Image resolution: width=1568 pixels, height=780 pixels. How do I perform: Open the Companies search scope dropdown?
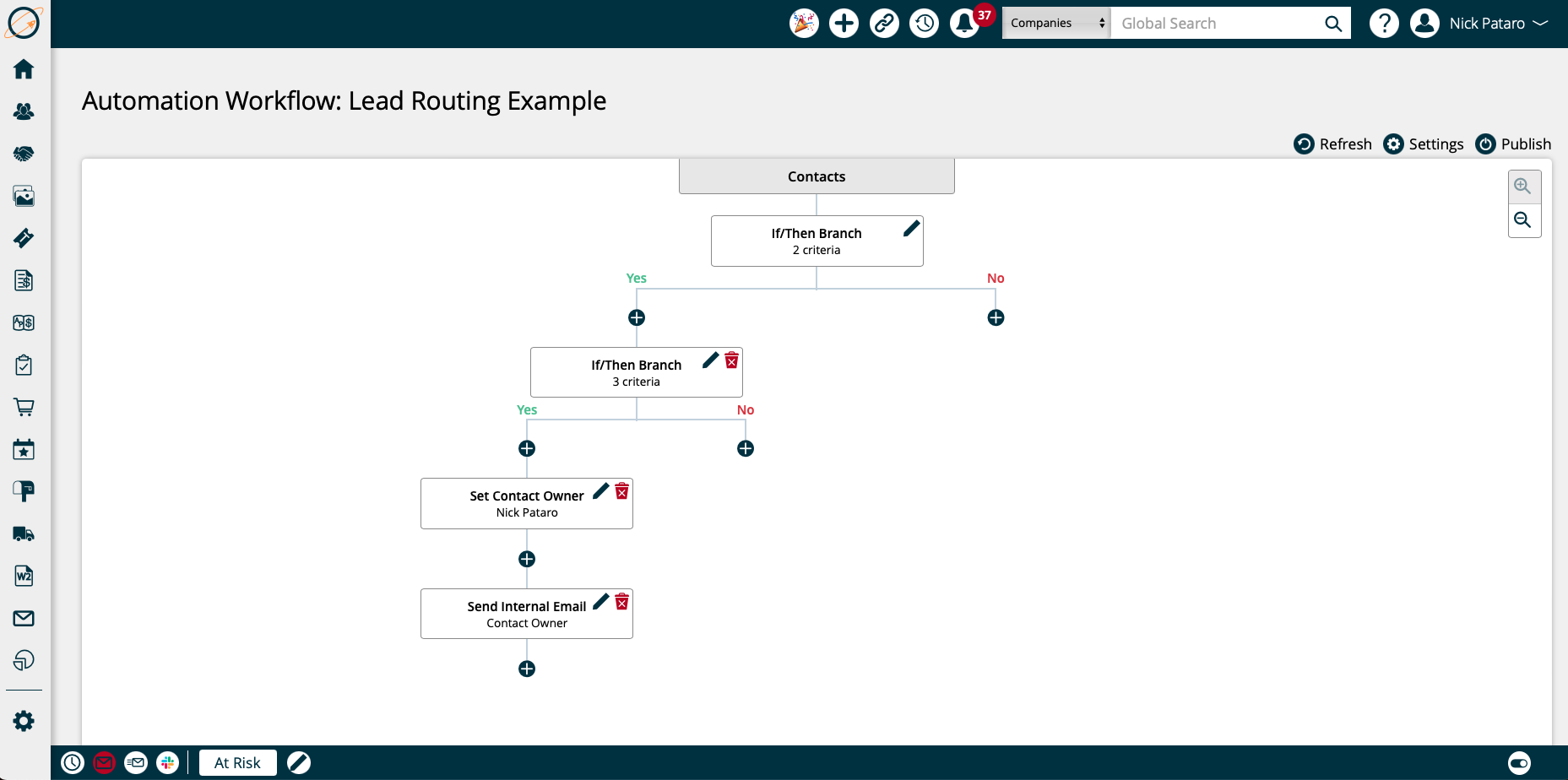[1056, 23]
